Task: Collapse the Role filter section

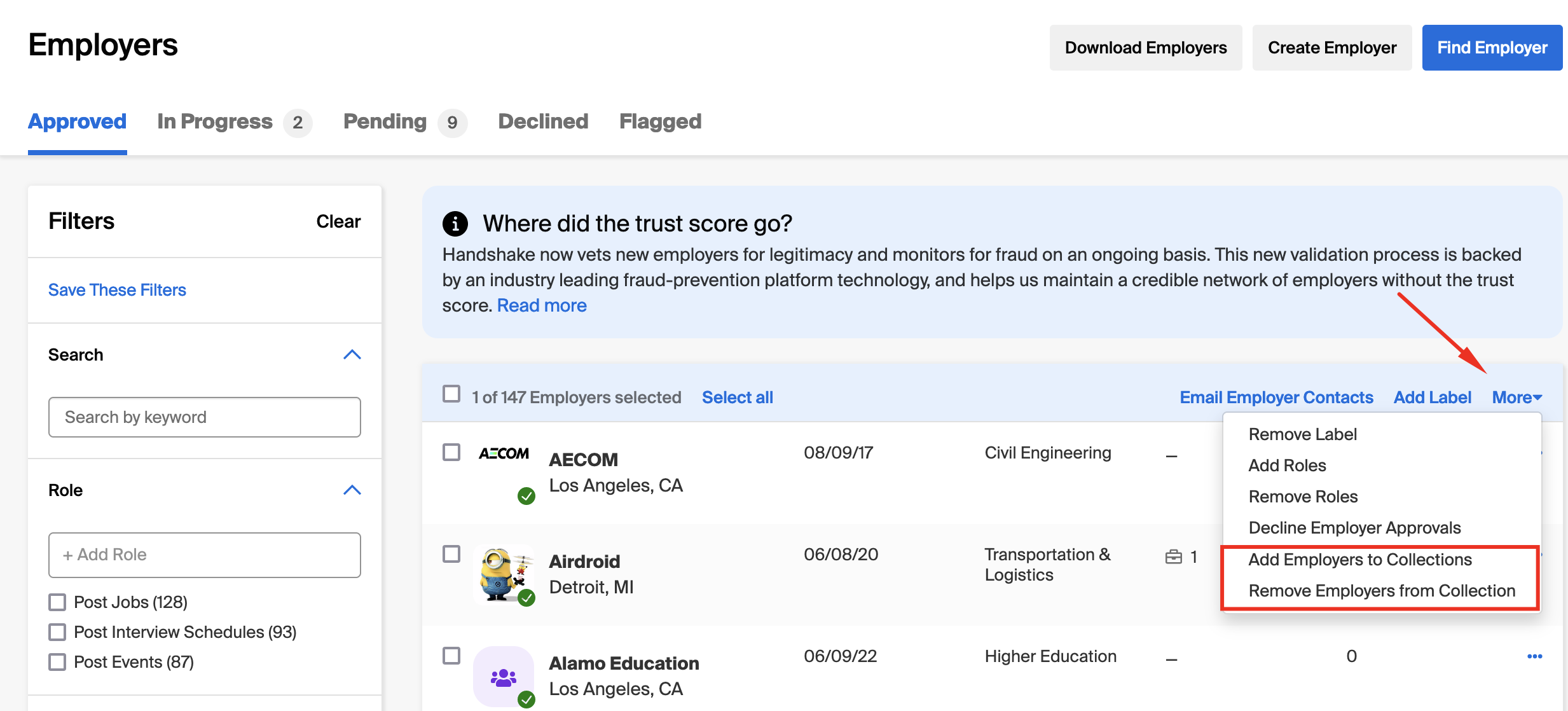Action: [352, 490]
